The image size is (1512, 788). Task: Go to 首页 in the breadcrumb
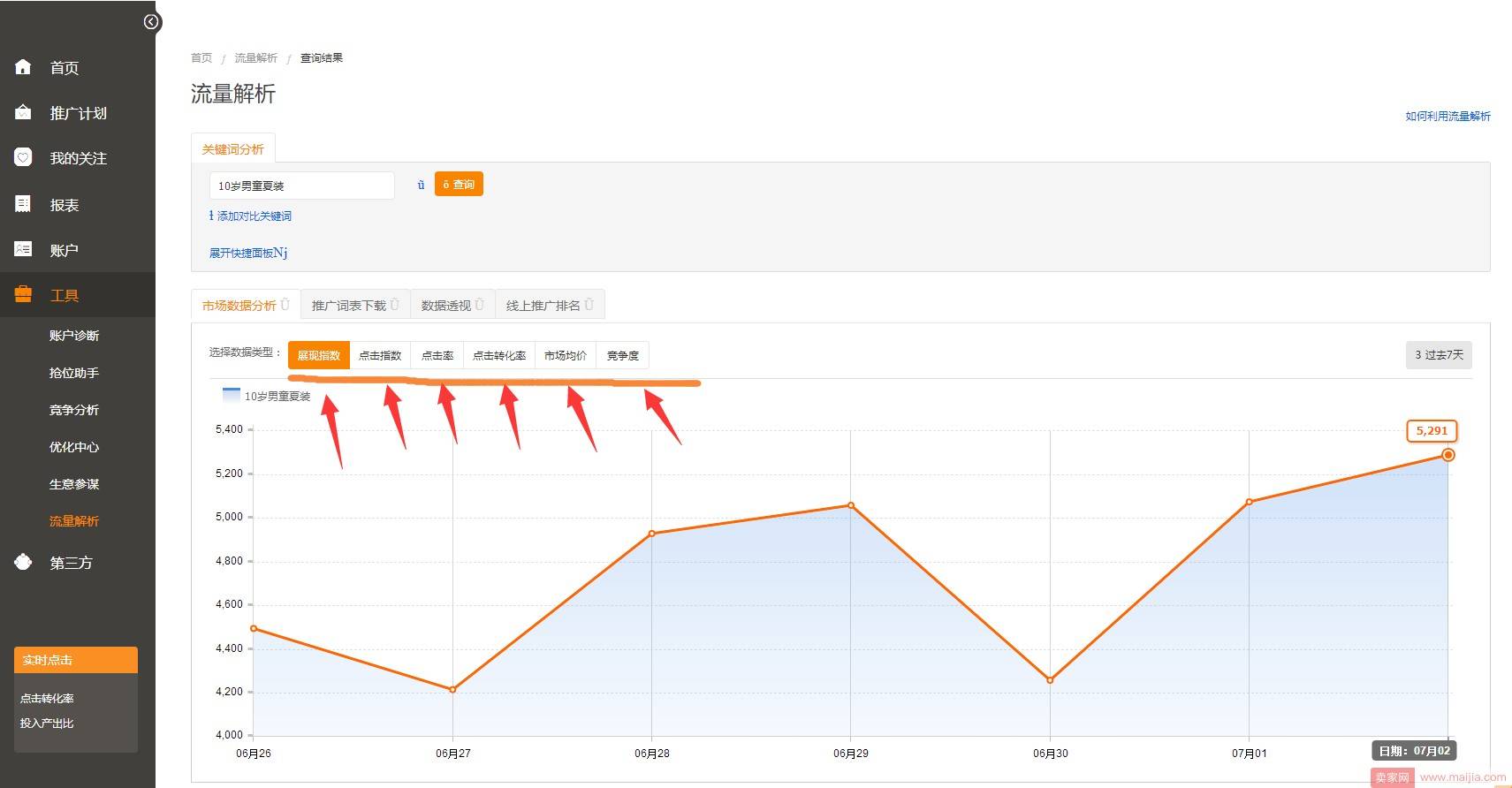[x=201, y=57]
